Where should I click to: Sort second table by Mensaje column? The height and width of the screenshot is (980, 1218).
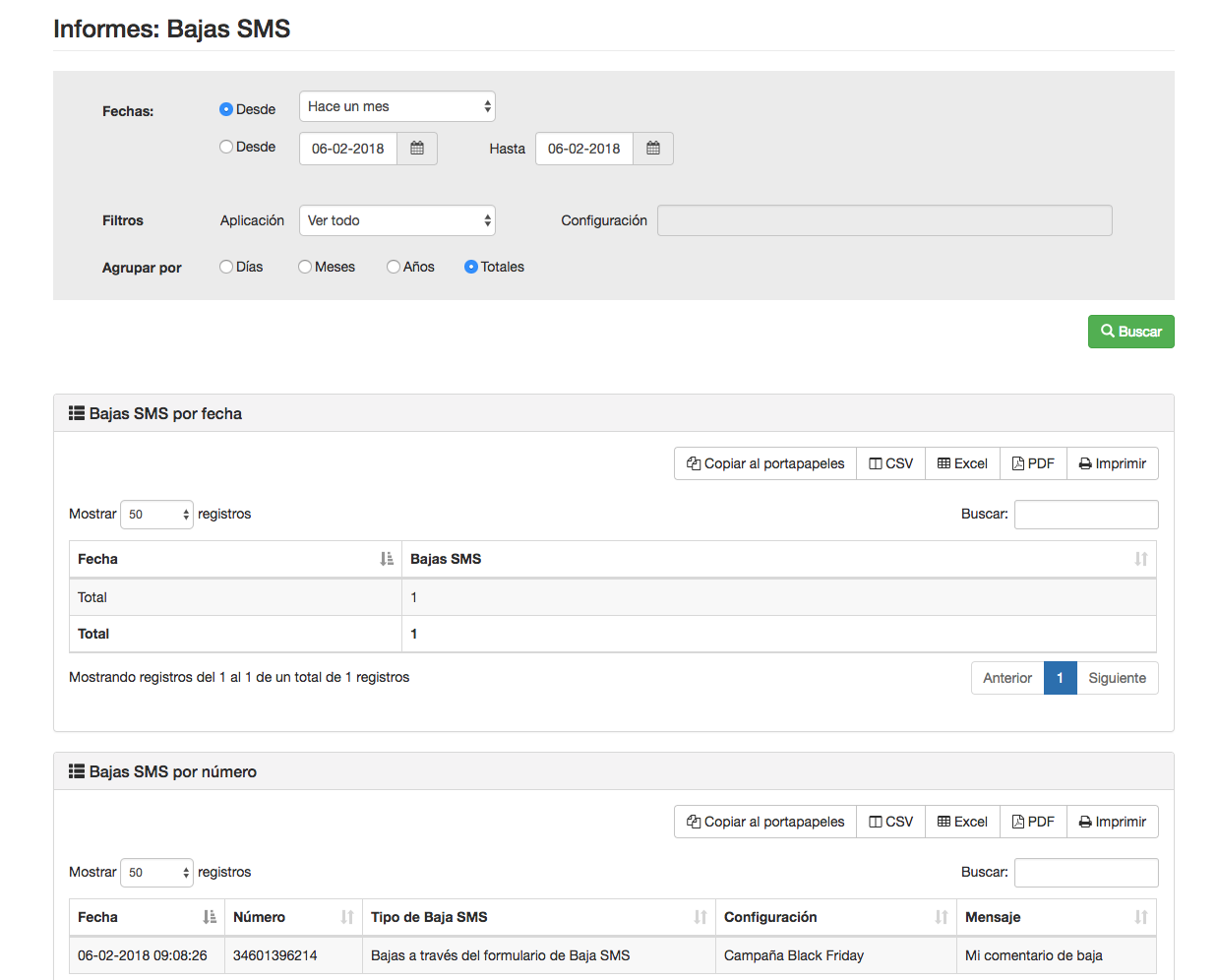(1056, 917)
